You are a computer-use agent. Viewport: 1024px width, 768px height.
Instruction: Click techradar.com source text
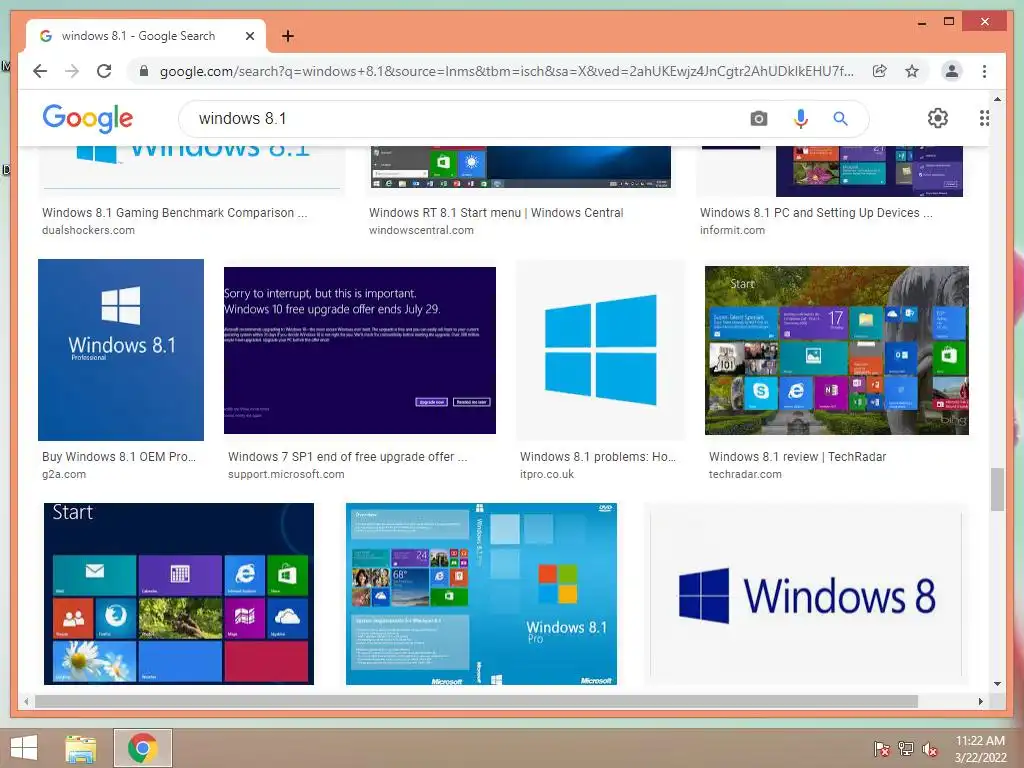(x=745, y=475)
